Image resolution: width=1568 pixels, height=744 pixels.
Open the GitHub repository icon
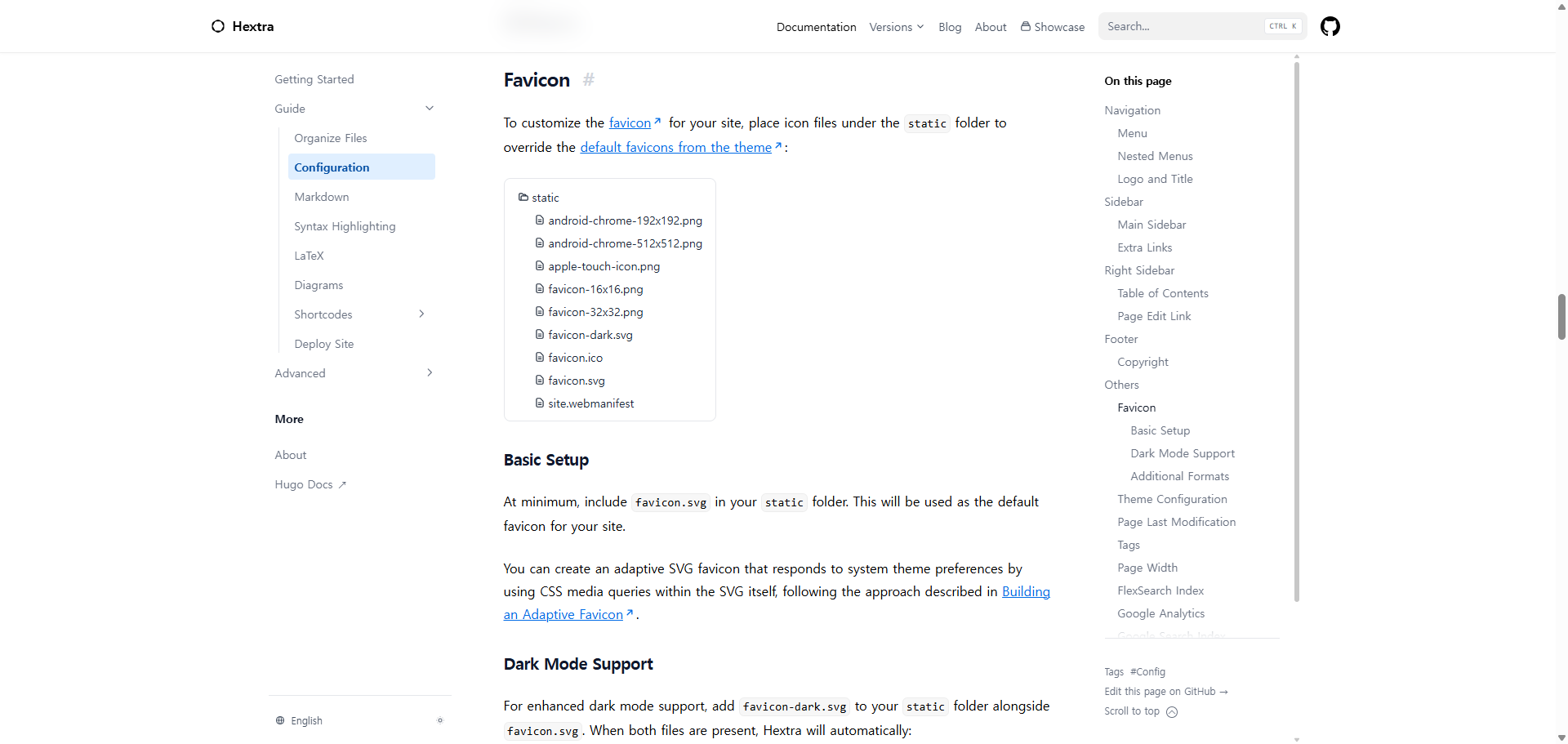1330,27
